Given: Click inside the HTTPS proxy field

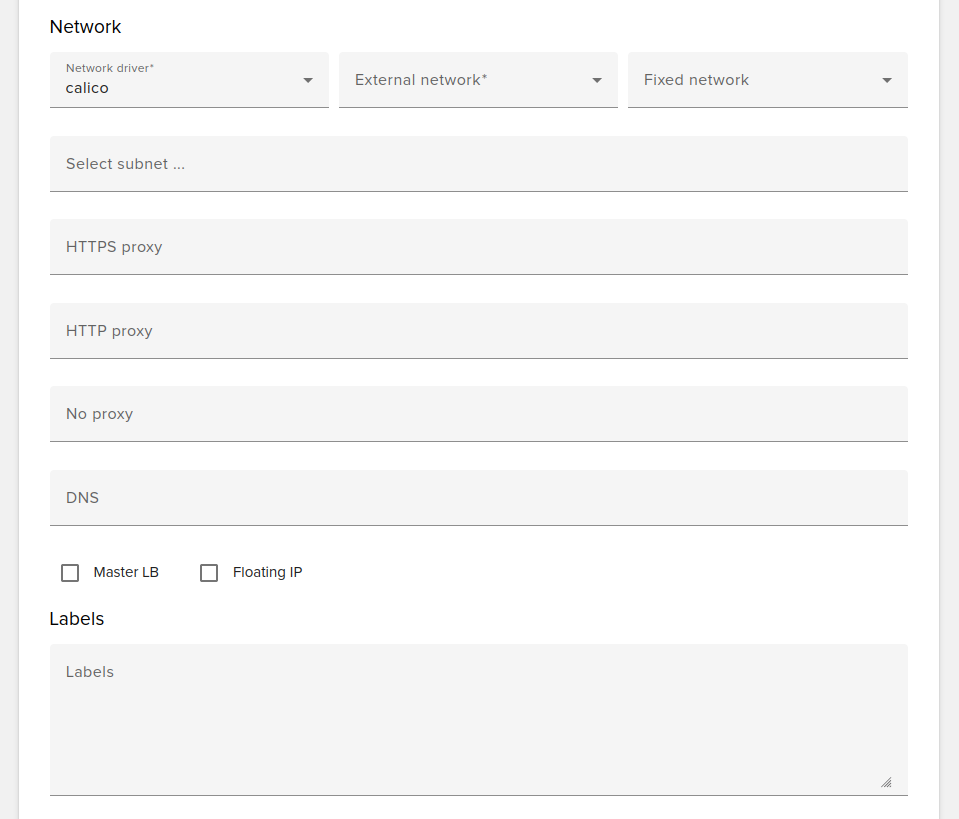Looking at the screenshot, I should tap(478, 246).
